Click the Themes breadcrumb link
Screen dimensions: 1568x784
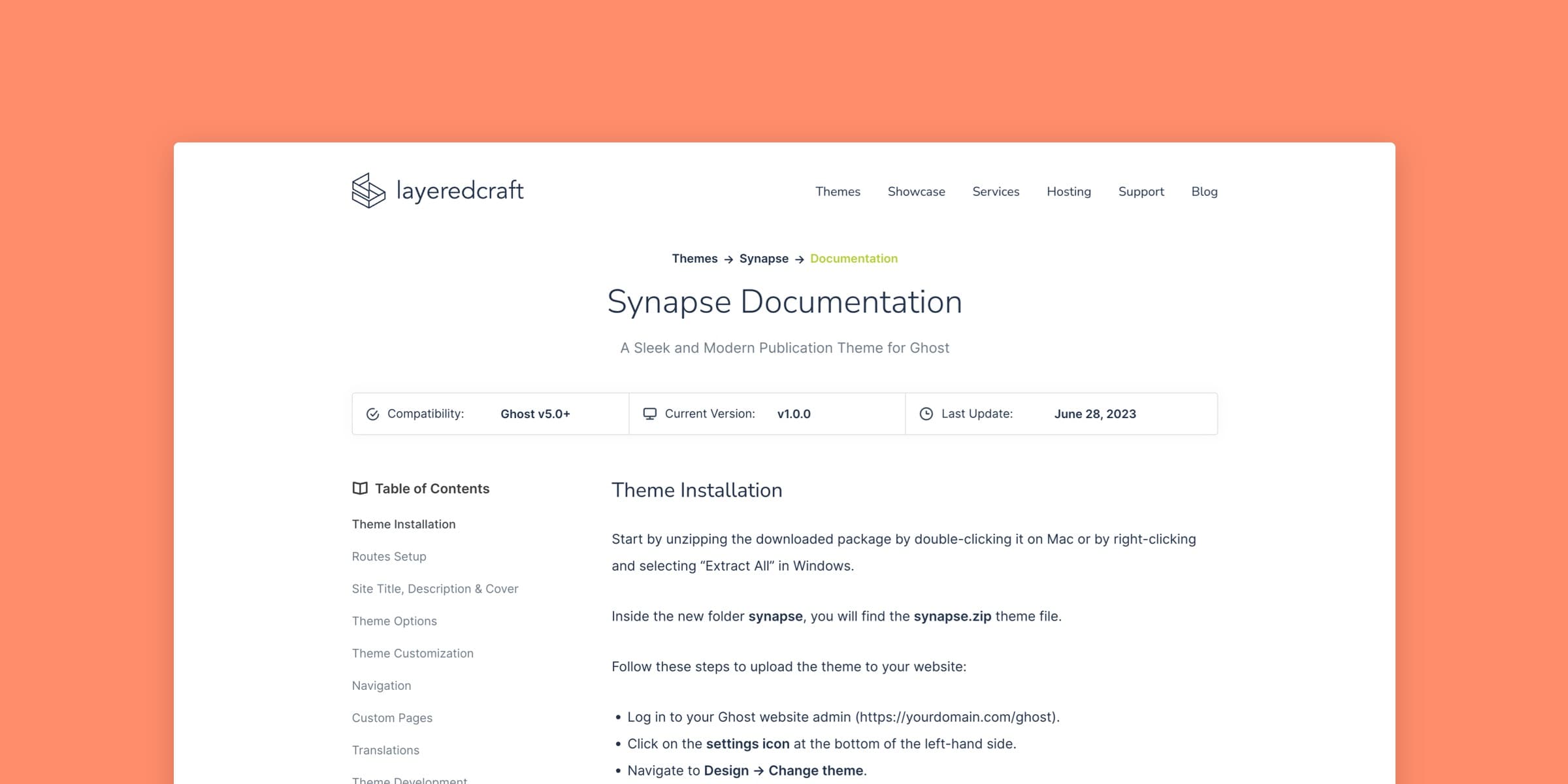pos(694,259)
